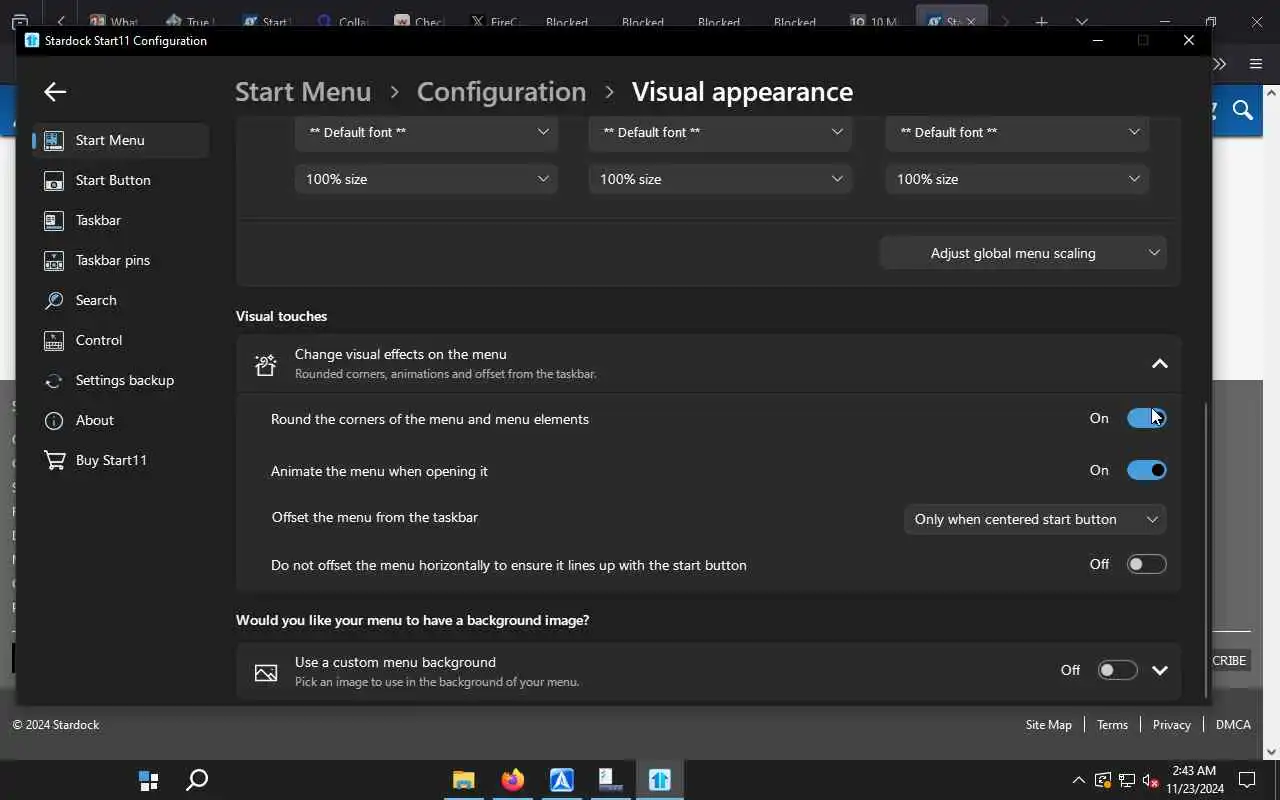This screenshot has width=1280, height=800.
Task: Click the volume muted tray icon
Action: [1150, 780]
